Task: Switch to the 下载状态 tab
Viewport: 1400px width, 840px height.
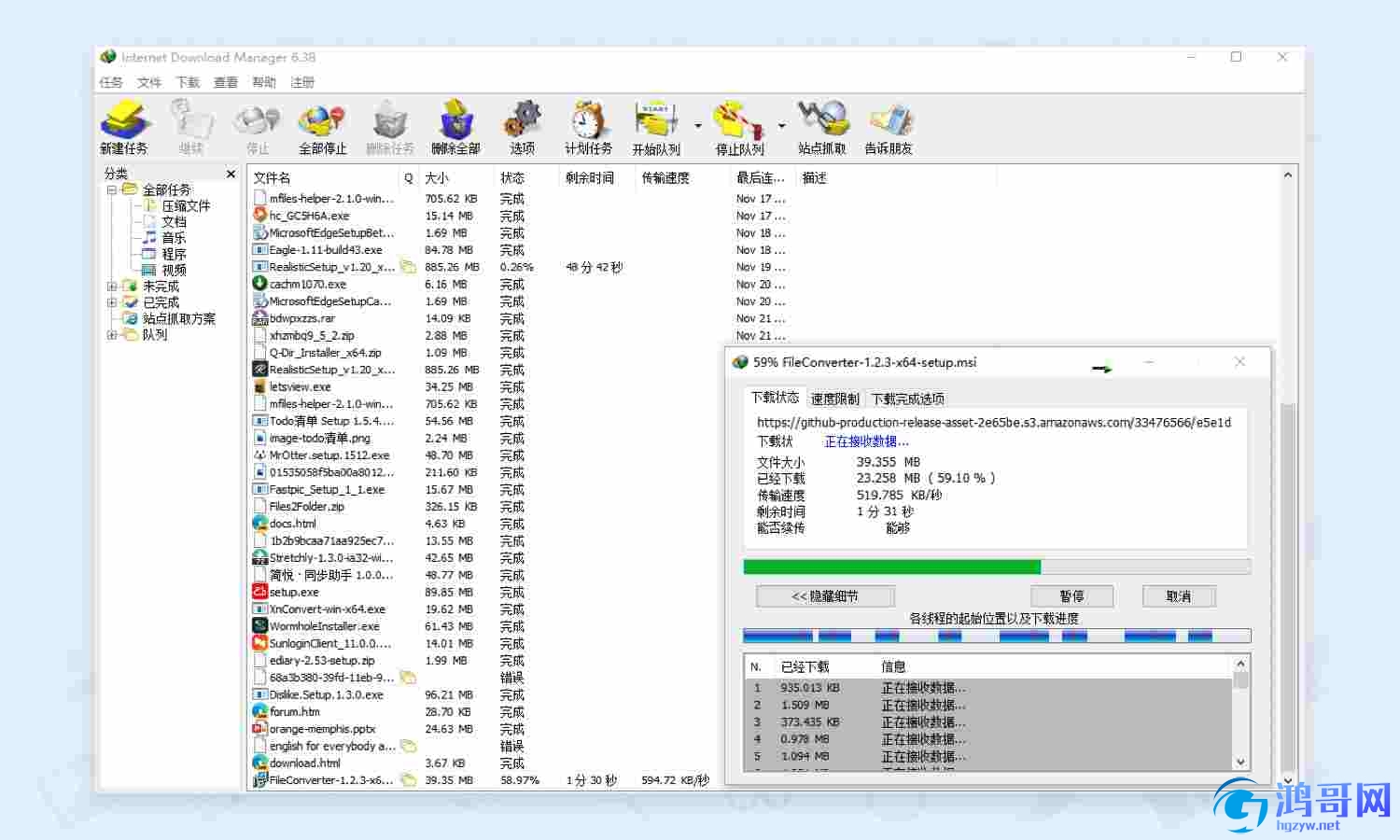Action: tap(775, 398)
